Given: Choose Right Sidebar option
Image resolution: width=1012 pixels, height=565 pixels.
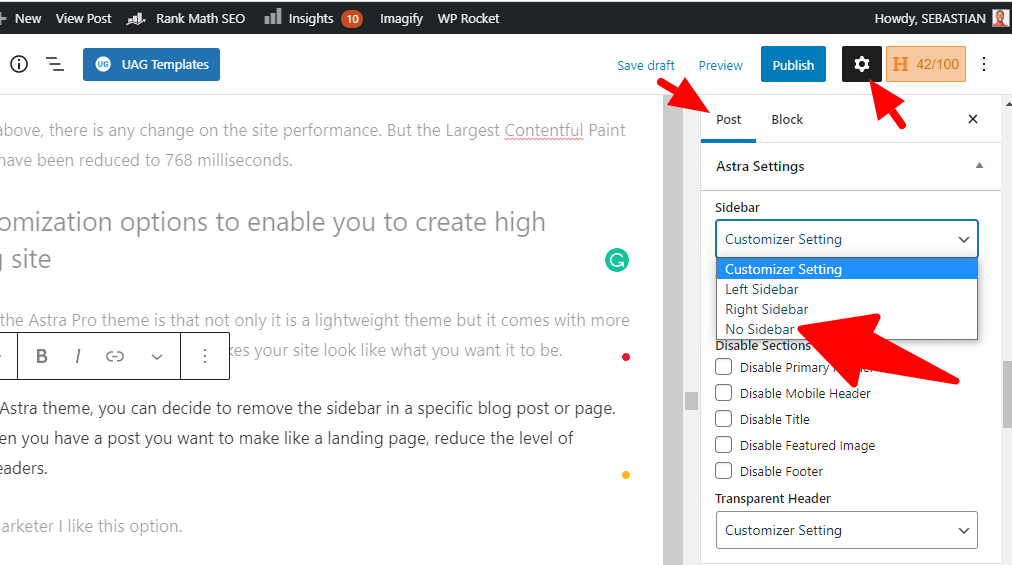Looking at the screenshot, I should 847,309.
